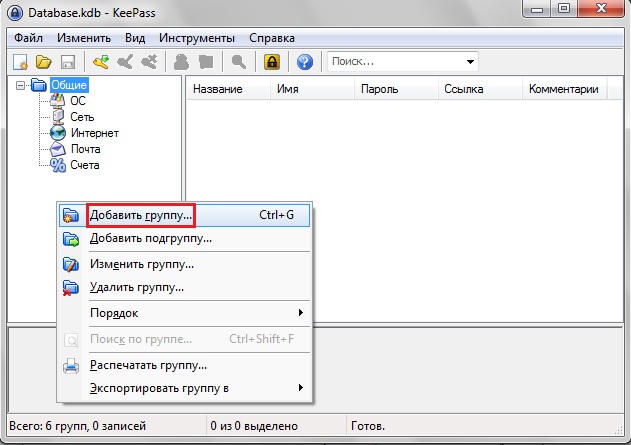Click the Add entry key icon
Screen dimensions: 631x445
pos(101,62)
